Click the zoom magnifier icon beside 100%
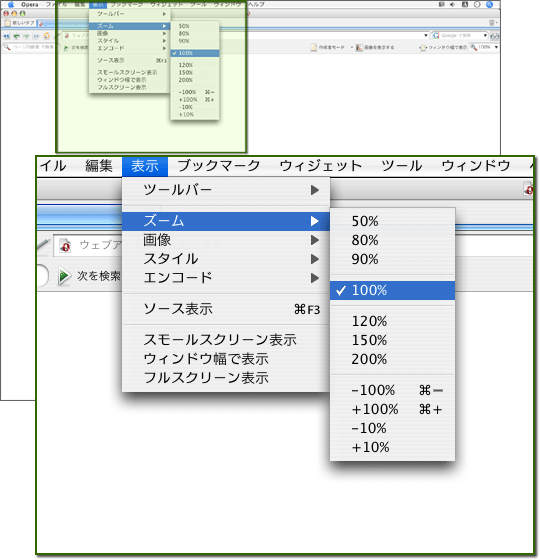 coord(474,47)
